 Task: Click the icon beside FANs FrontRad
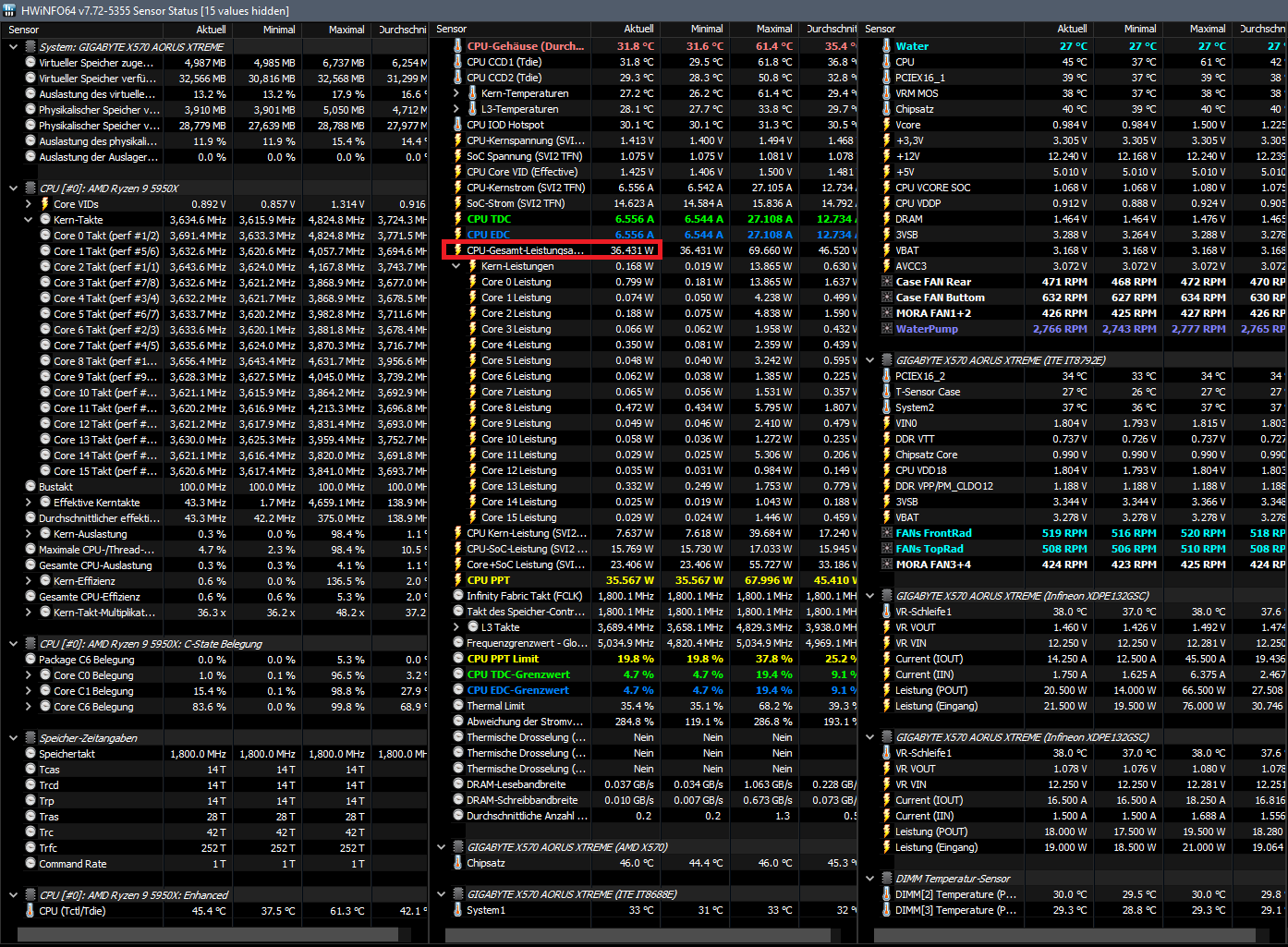click(x=887, y=533)
